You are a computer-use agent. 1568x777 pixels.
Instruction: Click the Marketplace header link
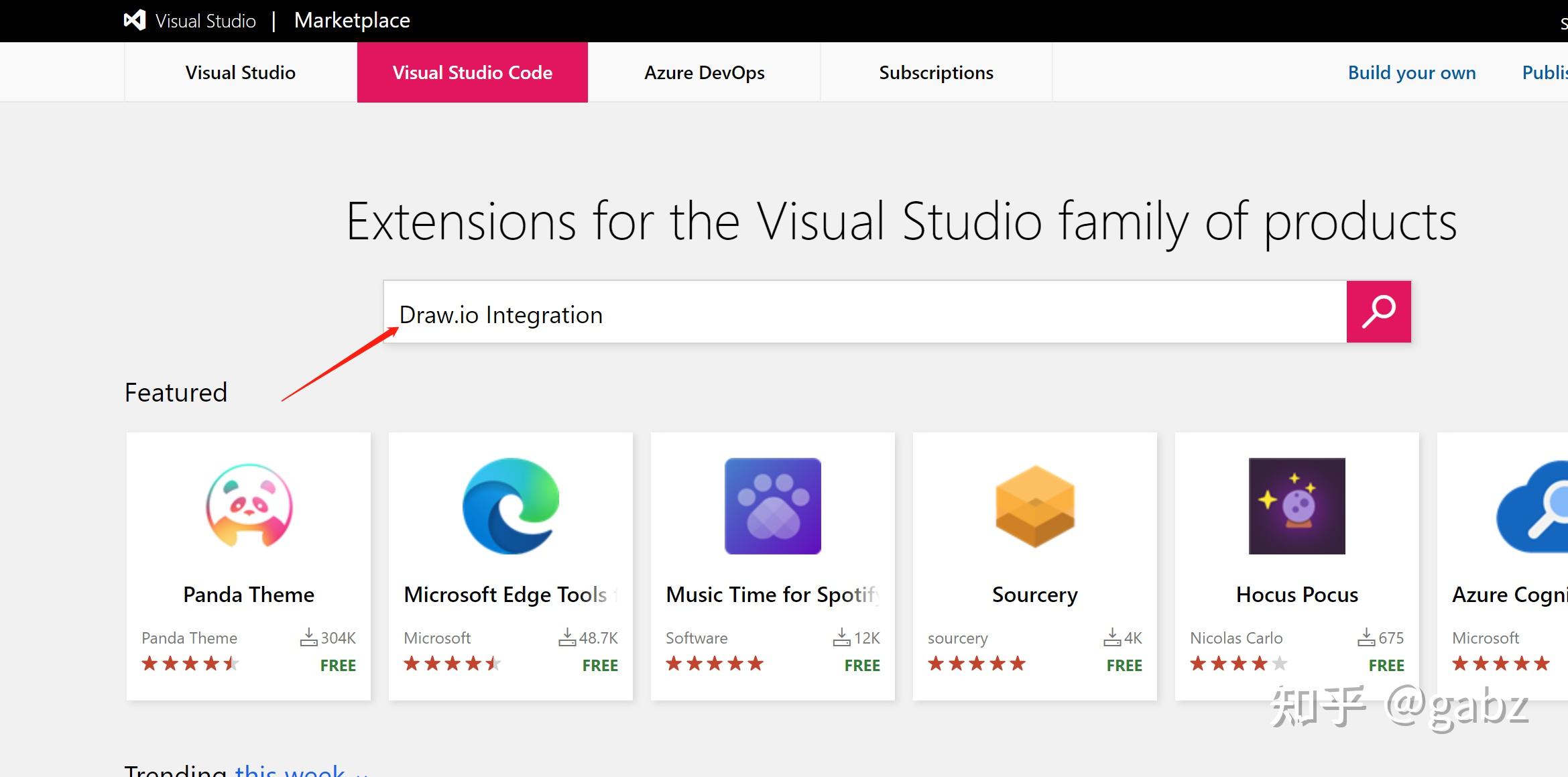point(352,20)
